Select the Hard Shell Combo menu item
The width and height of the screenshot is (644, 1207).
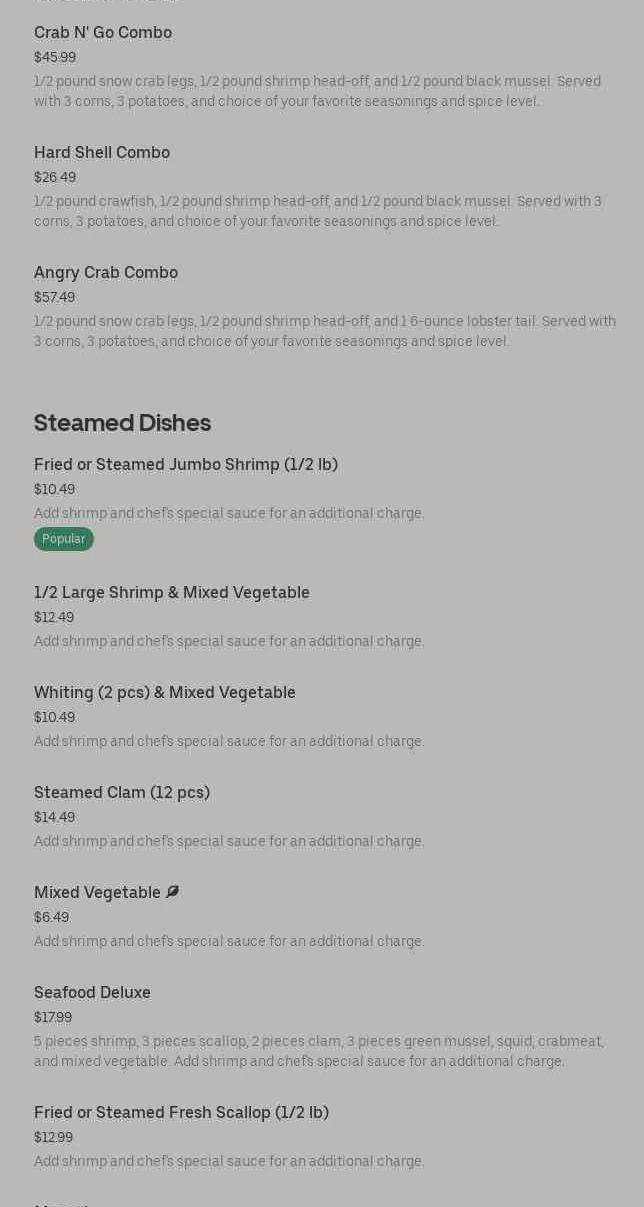[102, 153]
